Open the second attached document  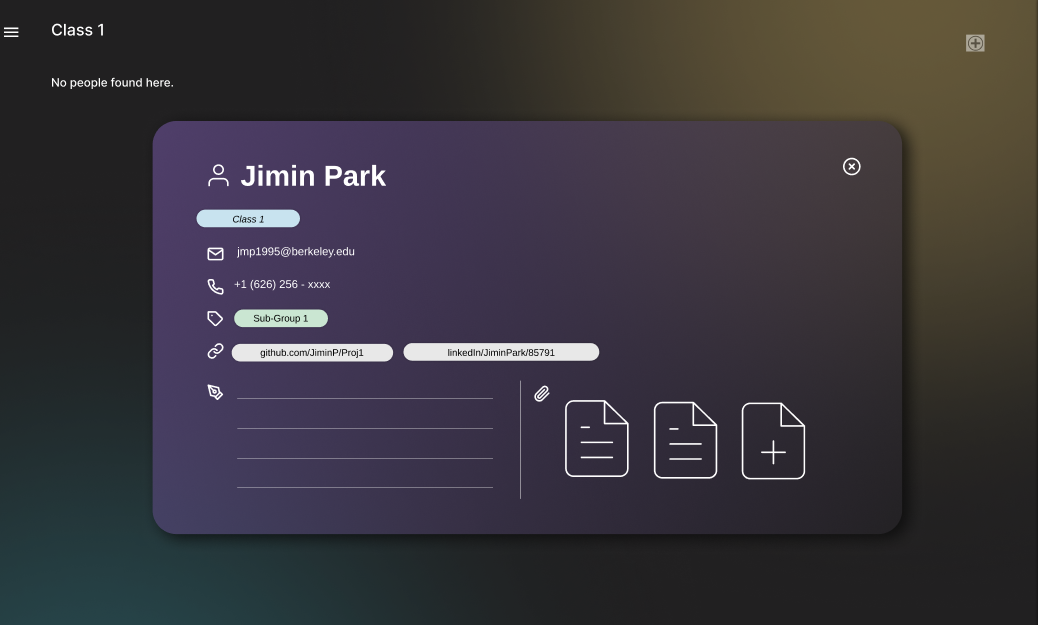point(685,439)
